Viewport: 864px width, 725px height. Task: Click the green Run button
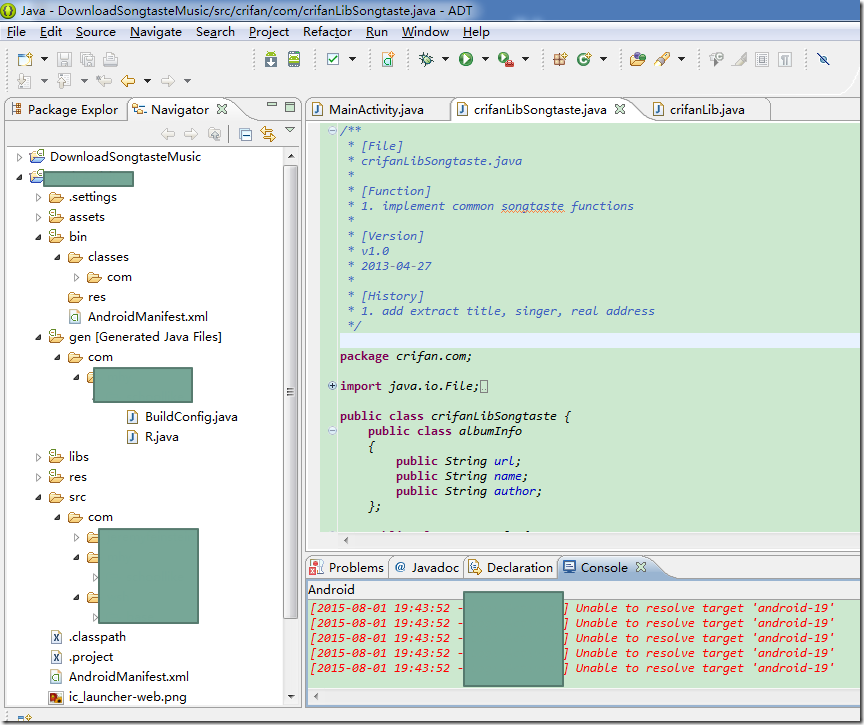point(465,59)
